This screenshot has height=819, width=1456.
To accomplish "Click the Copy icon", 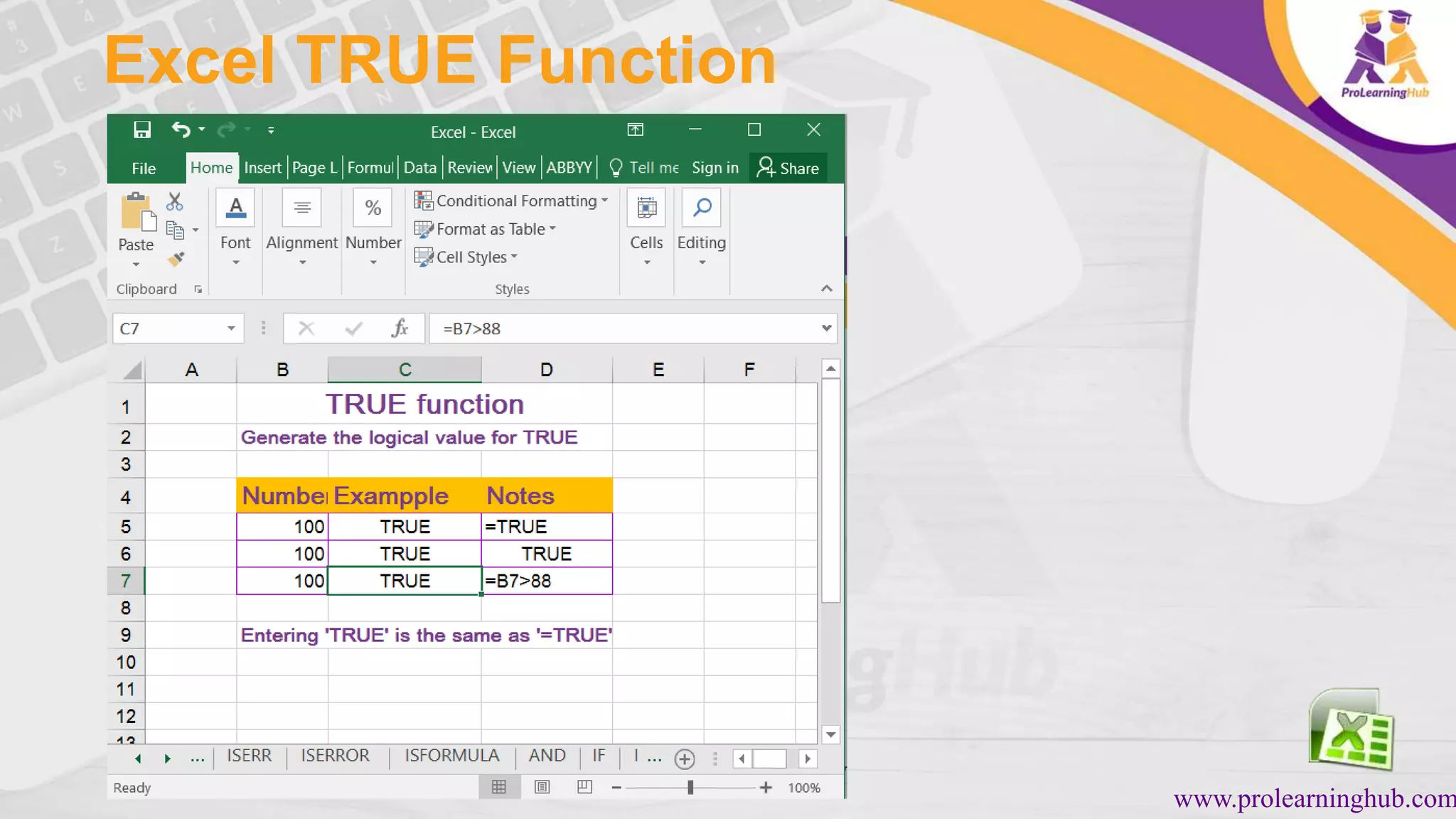I will click(175, 230).
